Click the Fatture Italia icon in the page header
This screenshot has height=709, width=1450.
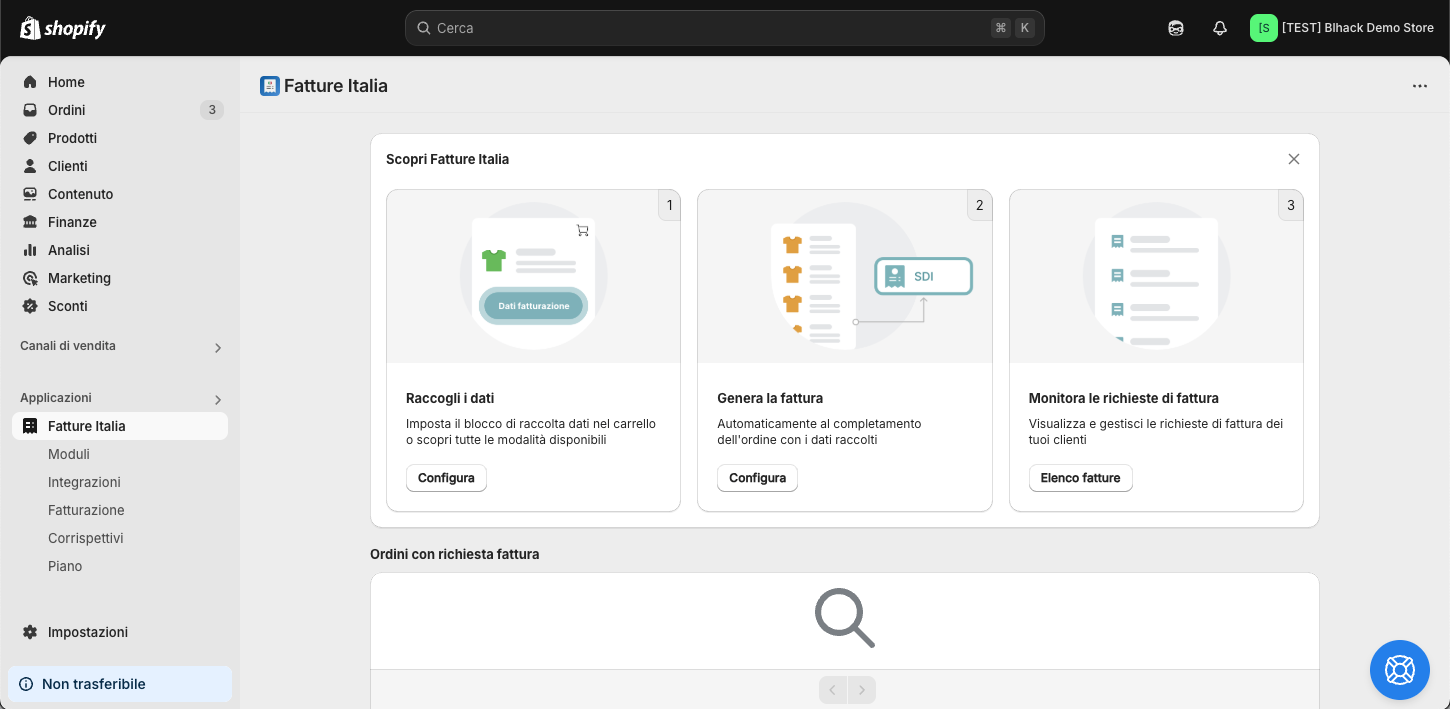pyautogui.click(x=270, y=86)
